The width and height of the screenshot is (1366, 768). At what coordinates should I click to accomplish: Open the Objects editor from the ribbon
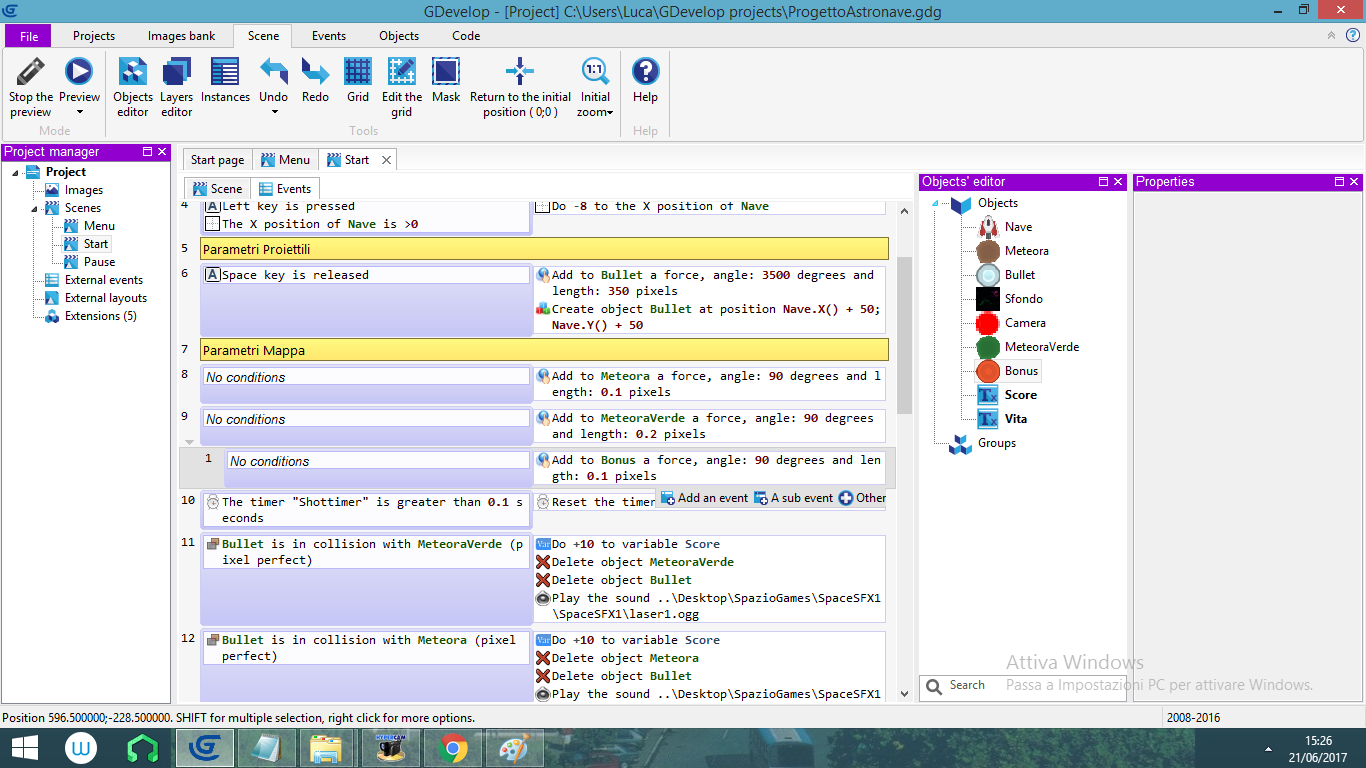coord(133,88)
